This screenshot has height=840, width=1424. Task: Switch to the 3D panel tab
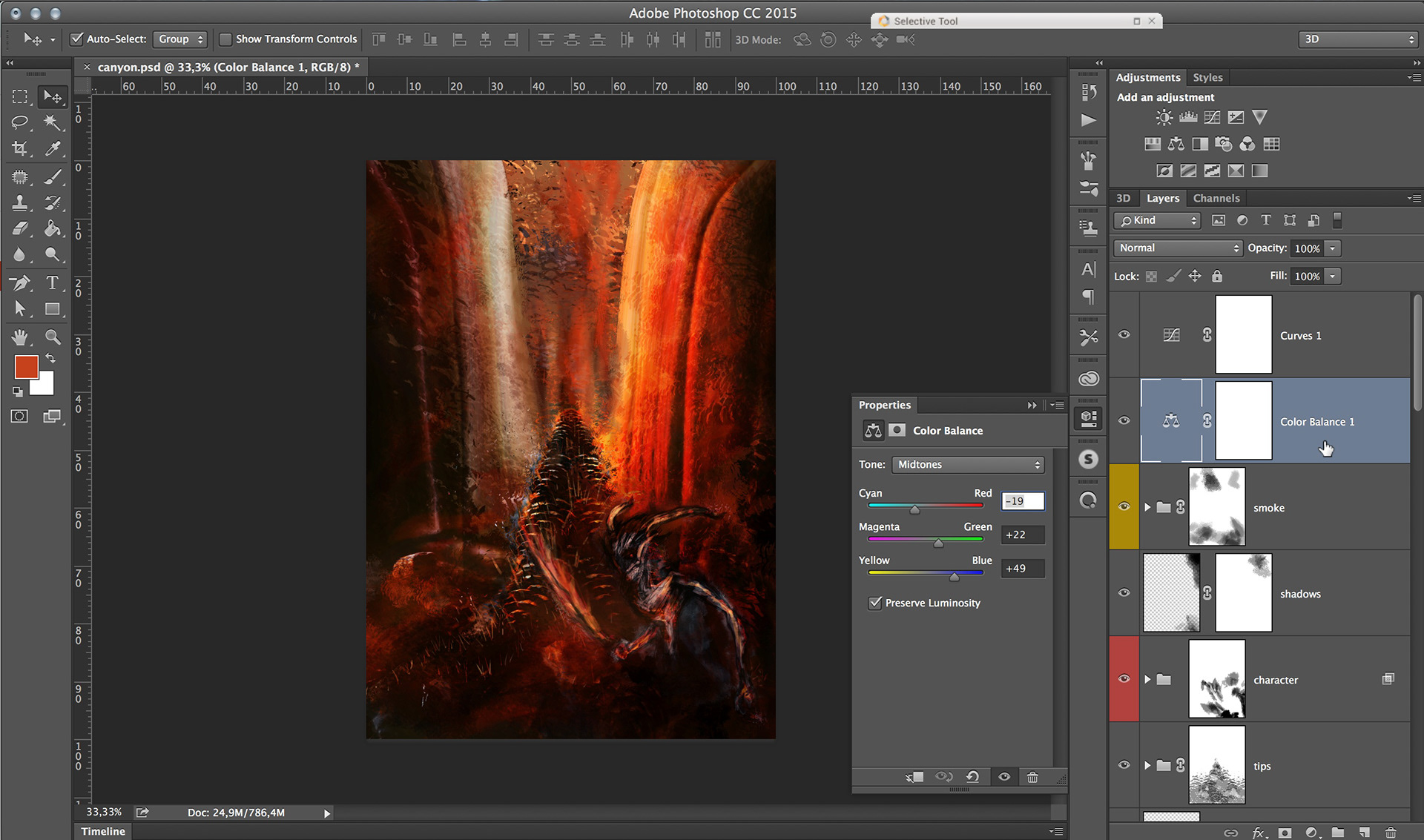(x=1124, y=198)
